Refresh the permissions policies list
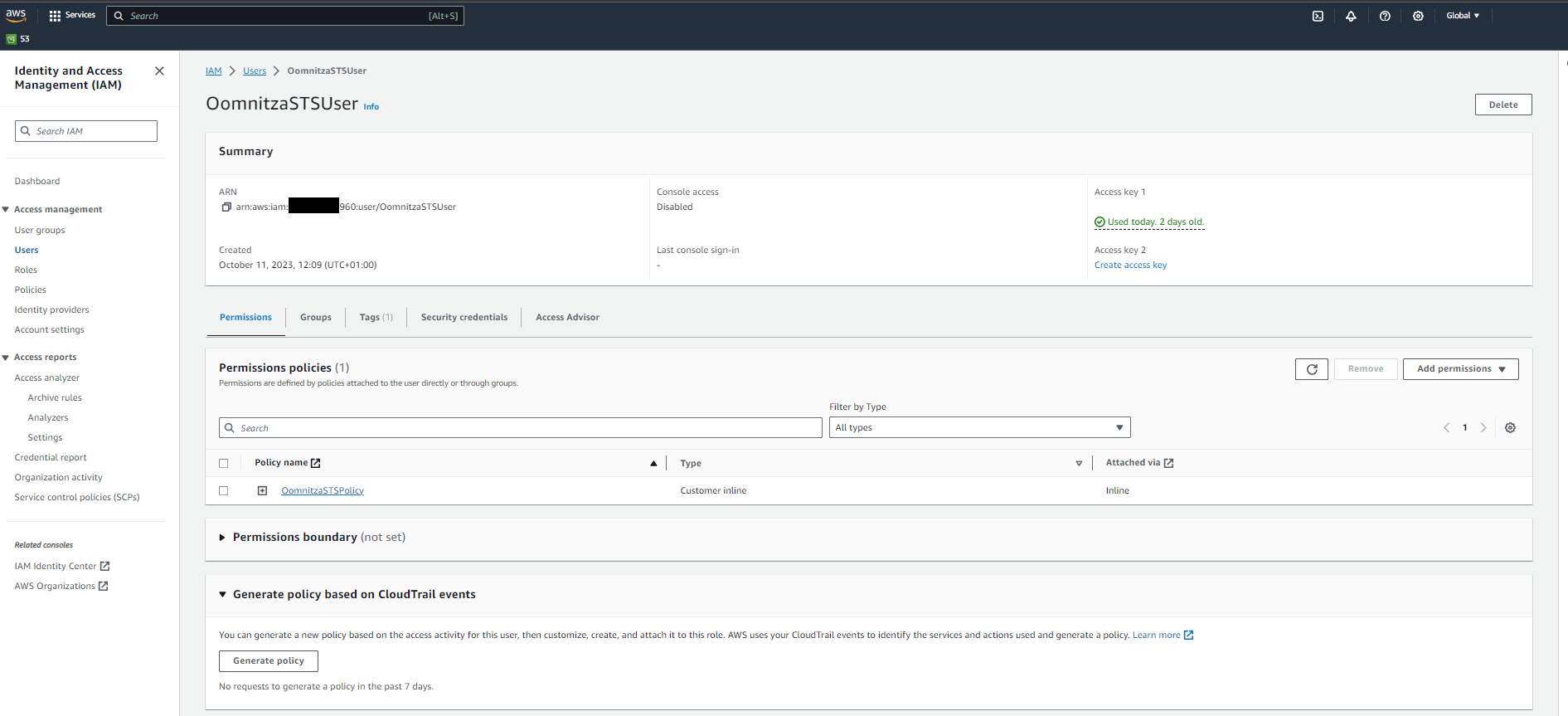Viewport: 1568px width, 716px height. [1312, 369]
